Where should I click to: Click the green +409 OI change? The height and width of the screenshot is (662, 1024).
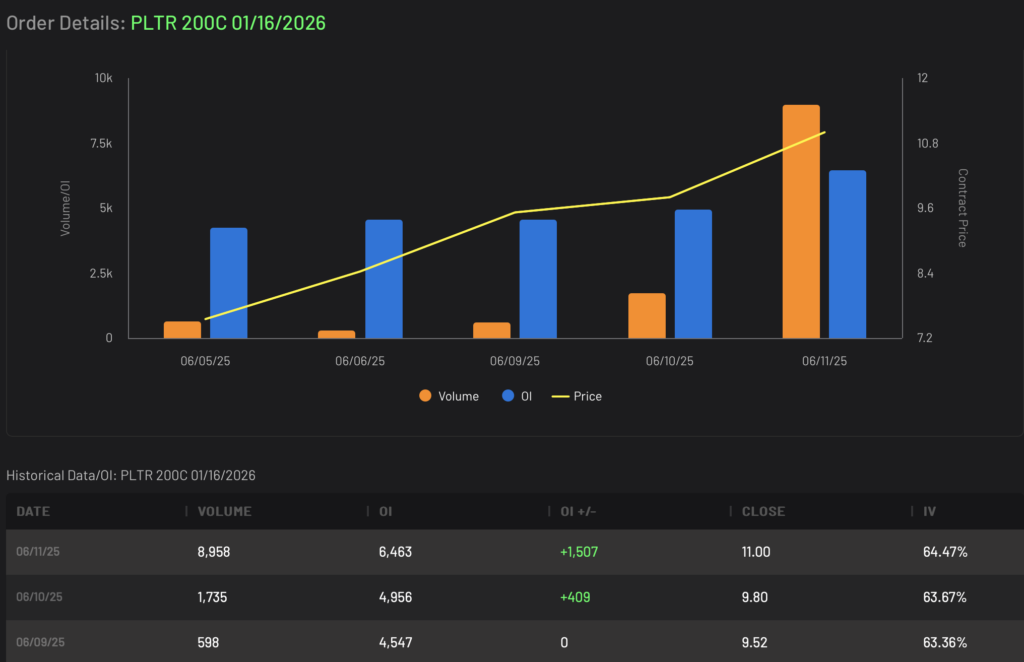575,597
